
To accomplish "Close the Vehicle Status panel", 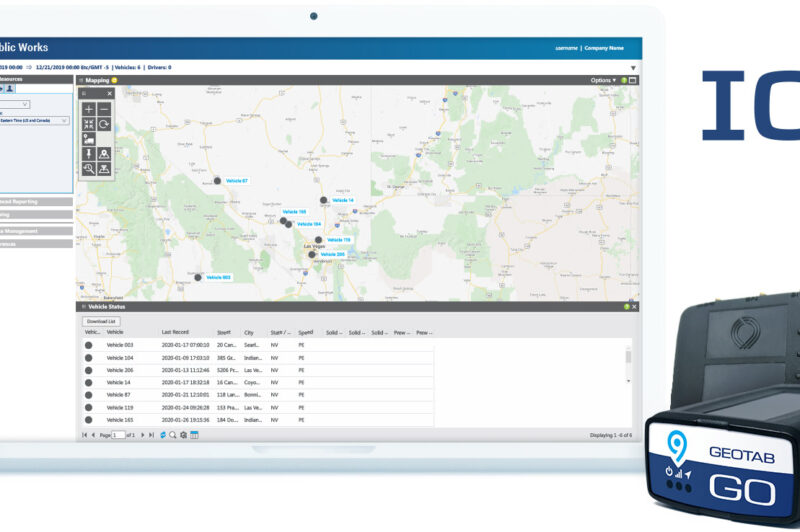I will point(634,307).
